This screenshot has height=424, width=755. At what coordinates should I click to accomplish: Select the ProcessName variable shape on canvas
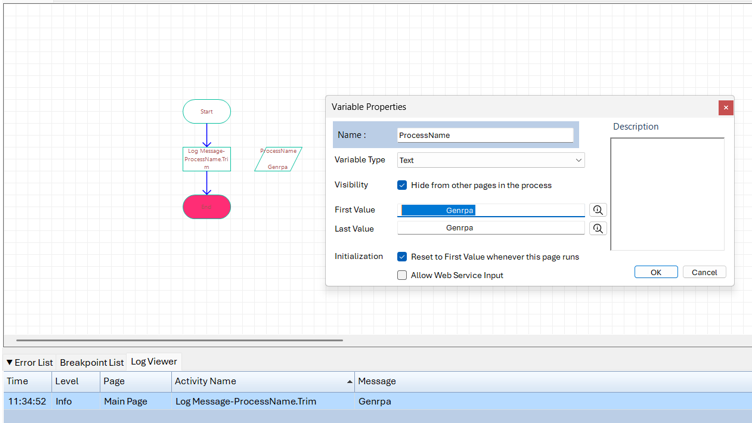tap(278, 159)
